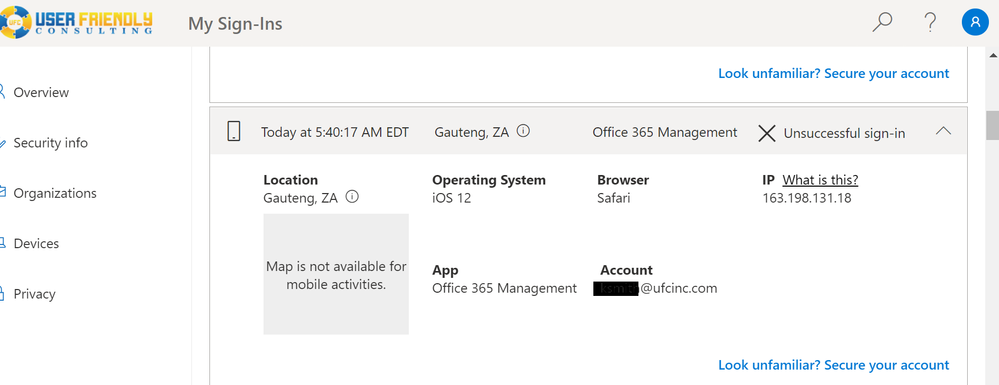Open the help question mark icon

tap(930, 23)
